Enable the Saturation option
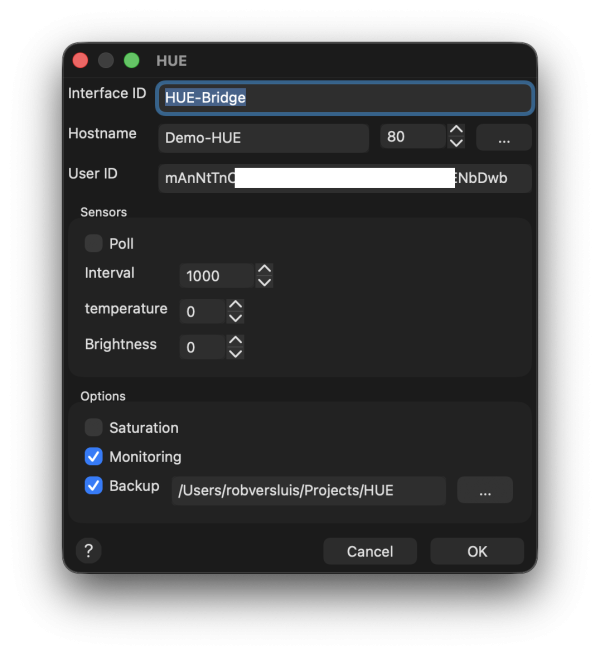This screenshot has width=600, height=656. coord(94,427)
